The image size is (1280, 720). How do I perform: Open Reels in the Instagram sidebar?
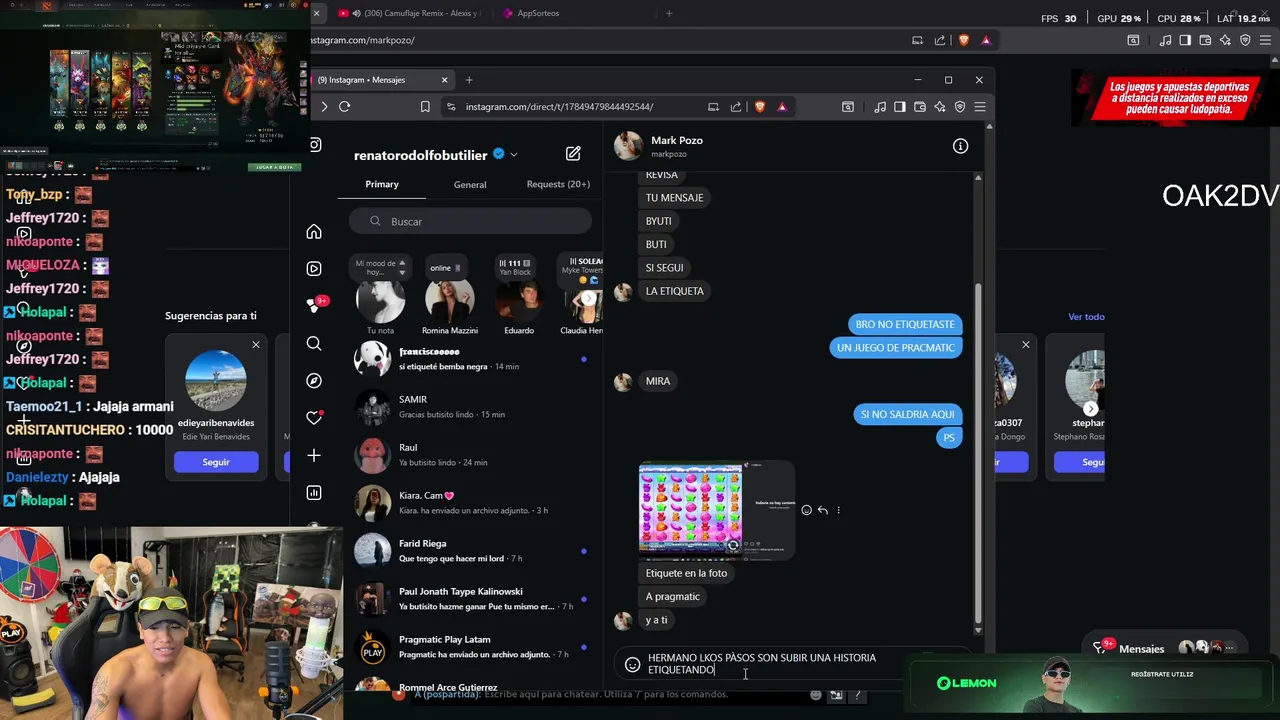[x=314, y=269]
